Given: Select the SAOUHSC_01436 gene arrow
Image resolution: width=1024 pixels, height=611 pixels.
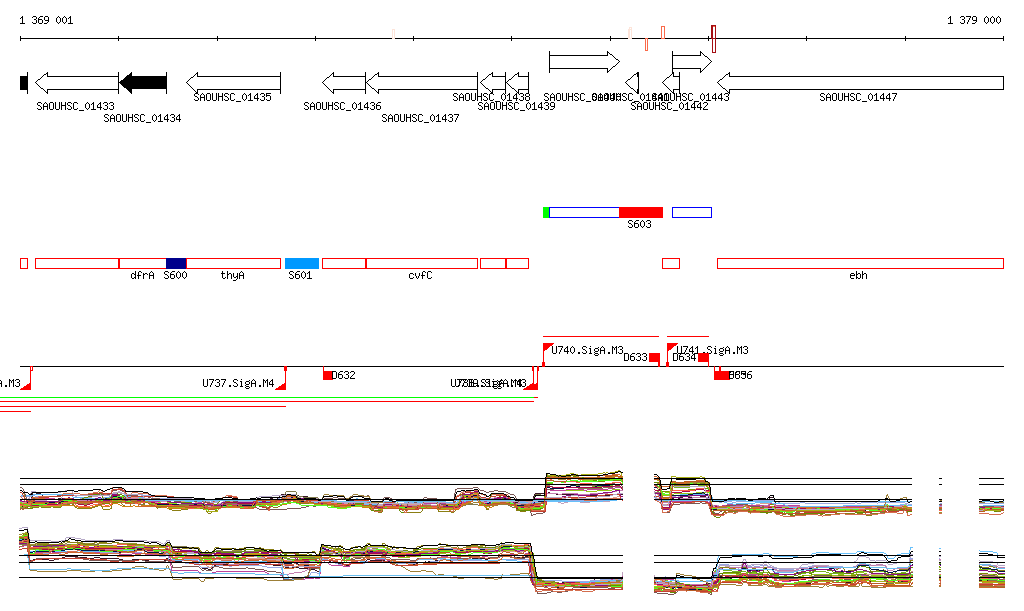Looking at the screenshot, I should (344, 83).
